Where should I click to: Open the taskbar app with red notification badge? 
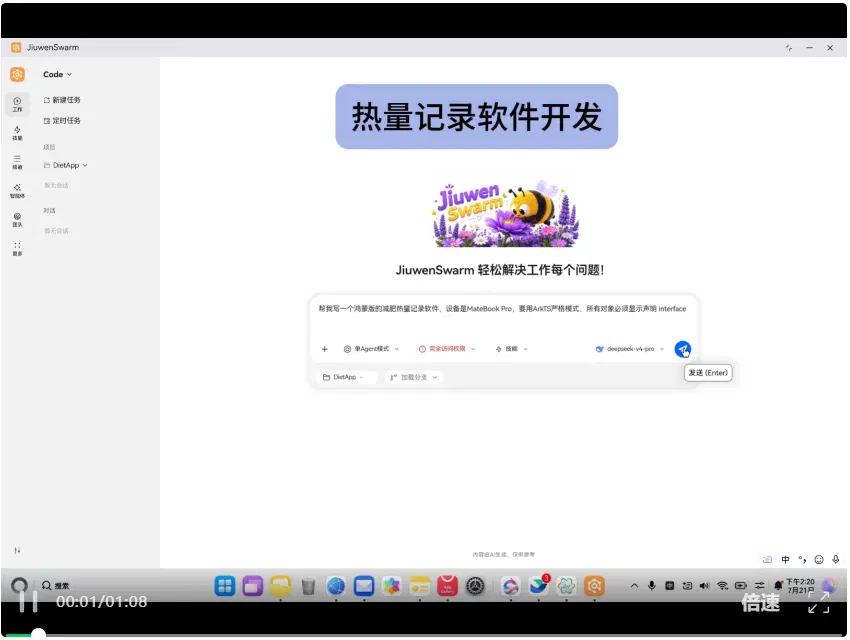[538, 586]
